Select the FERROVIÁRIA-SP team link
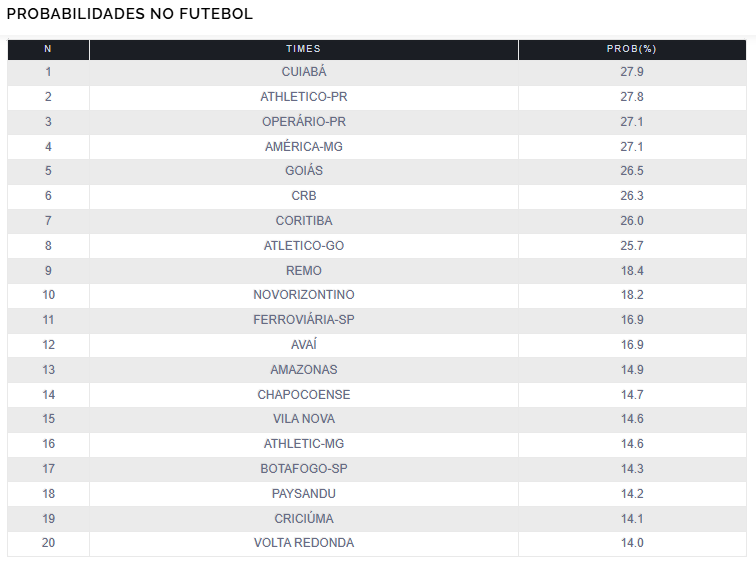Image resolution: width=756 pixels, height=564 pixels. pyautogui.click(x=304, y=320)
